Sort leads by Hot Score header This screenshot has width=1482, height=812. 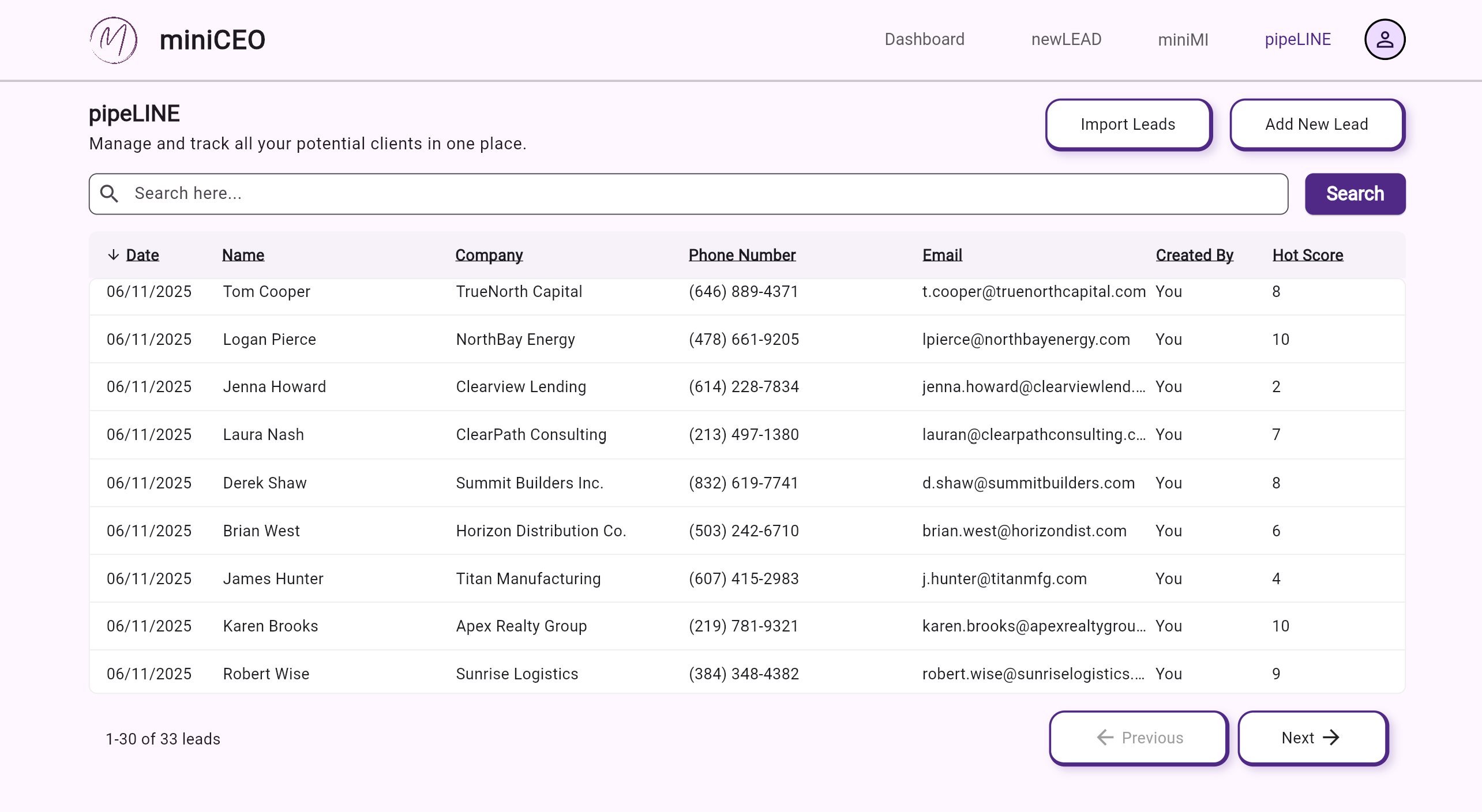coord(1307,255)
